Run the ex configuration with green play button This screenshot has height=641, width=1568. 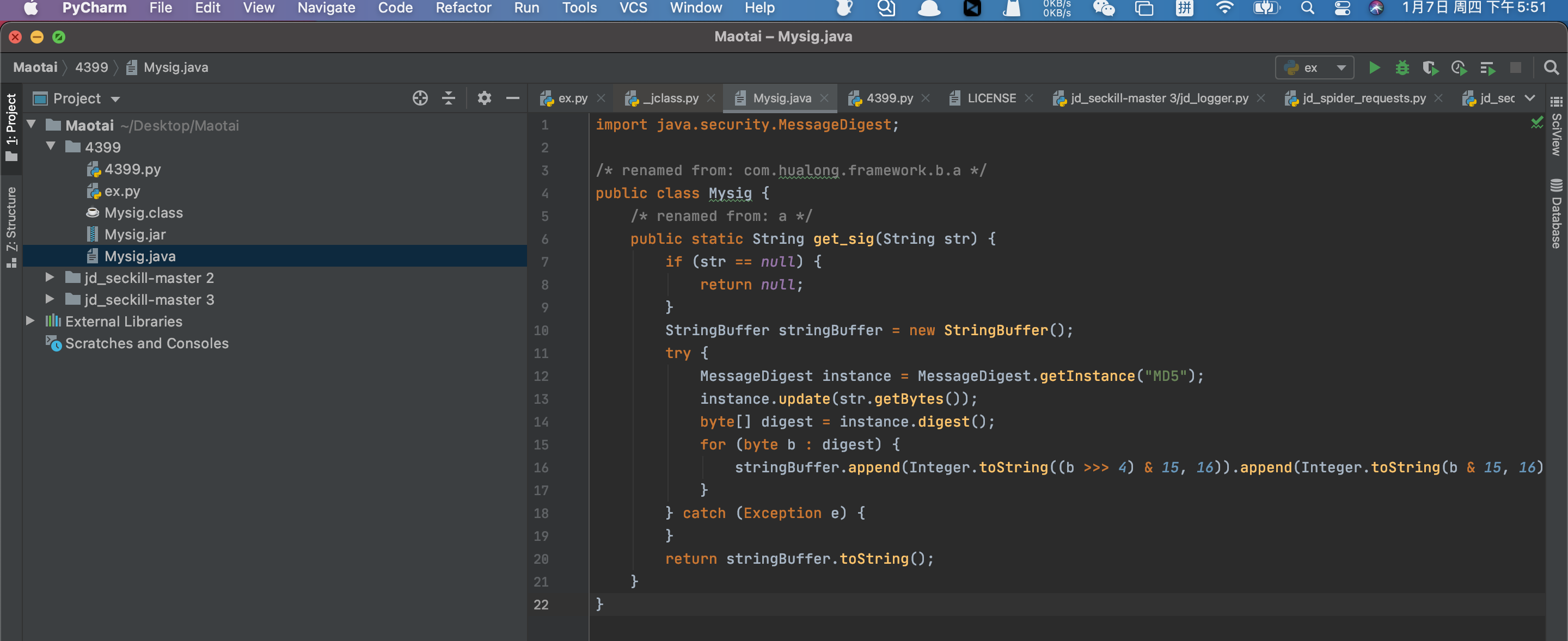tap(1374, 67)
